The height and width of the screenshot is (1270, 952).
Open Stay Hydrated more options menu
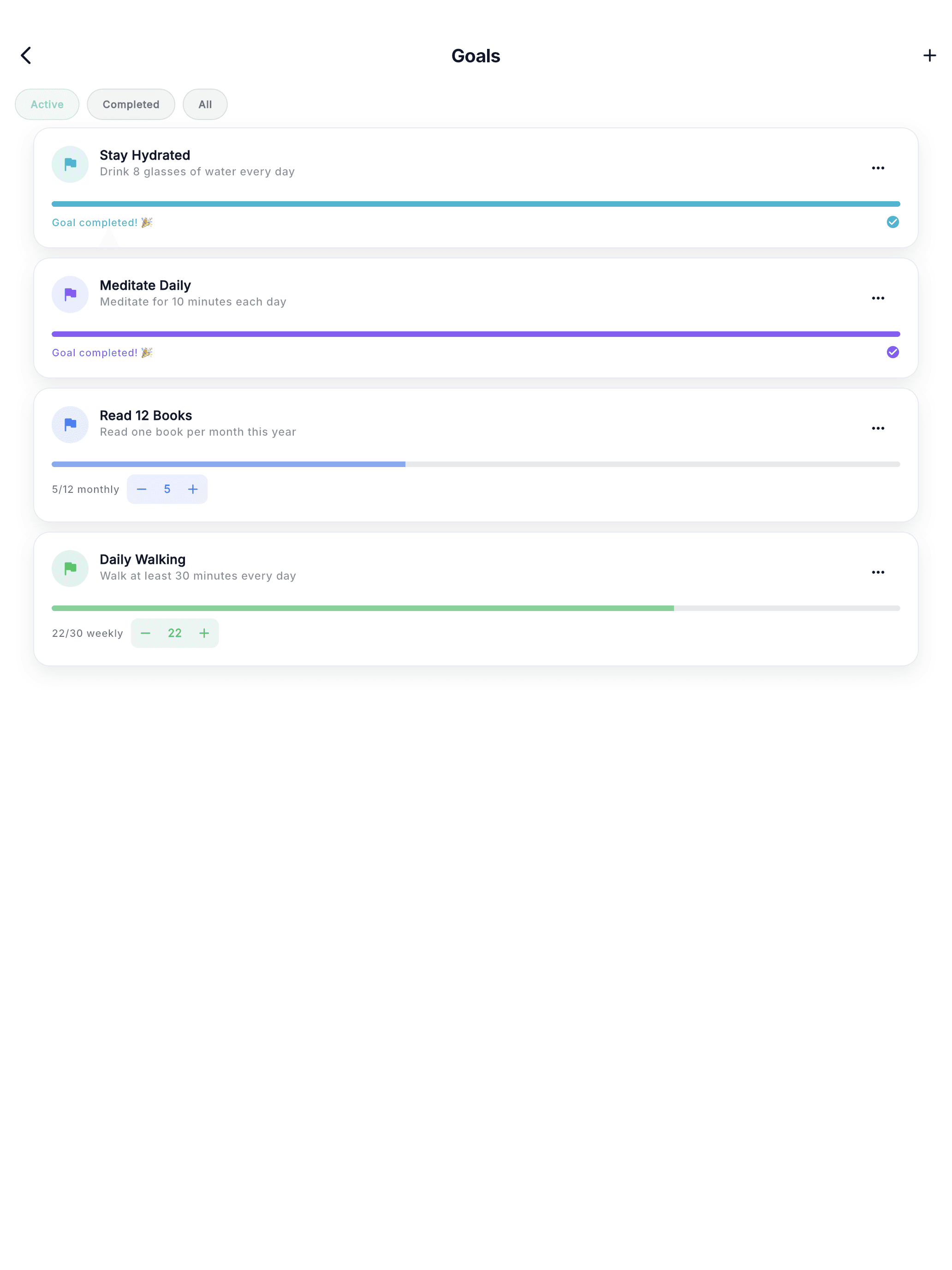tap(877, 168)
